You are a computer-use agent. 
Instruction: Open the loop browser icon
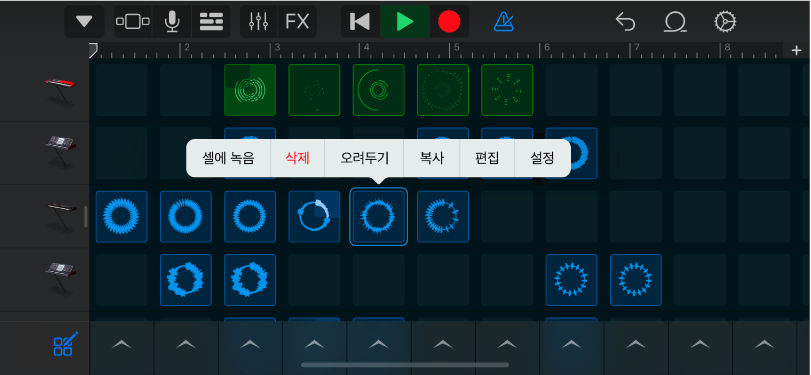click(675, 22)
